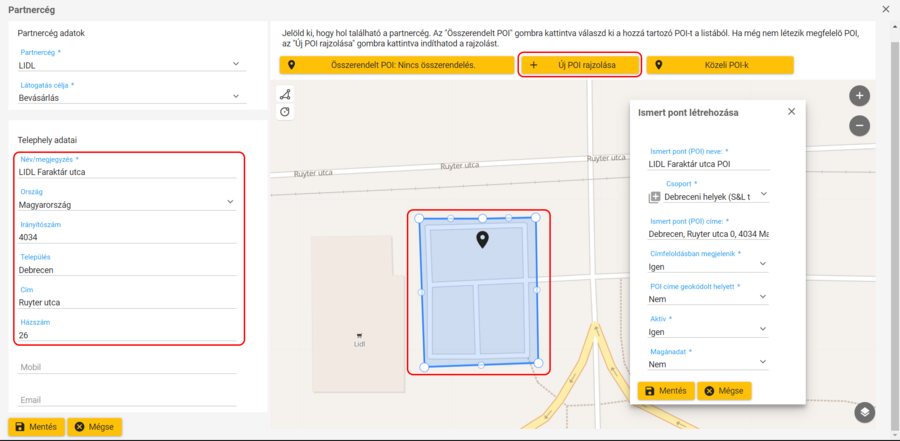Click the Új POI rajzolása button

point(580,65)
